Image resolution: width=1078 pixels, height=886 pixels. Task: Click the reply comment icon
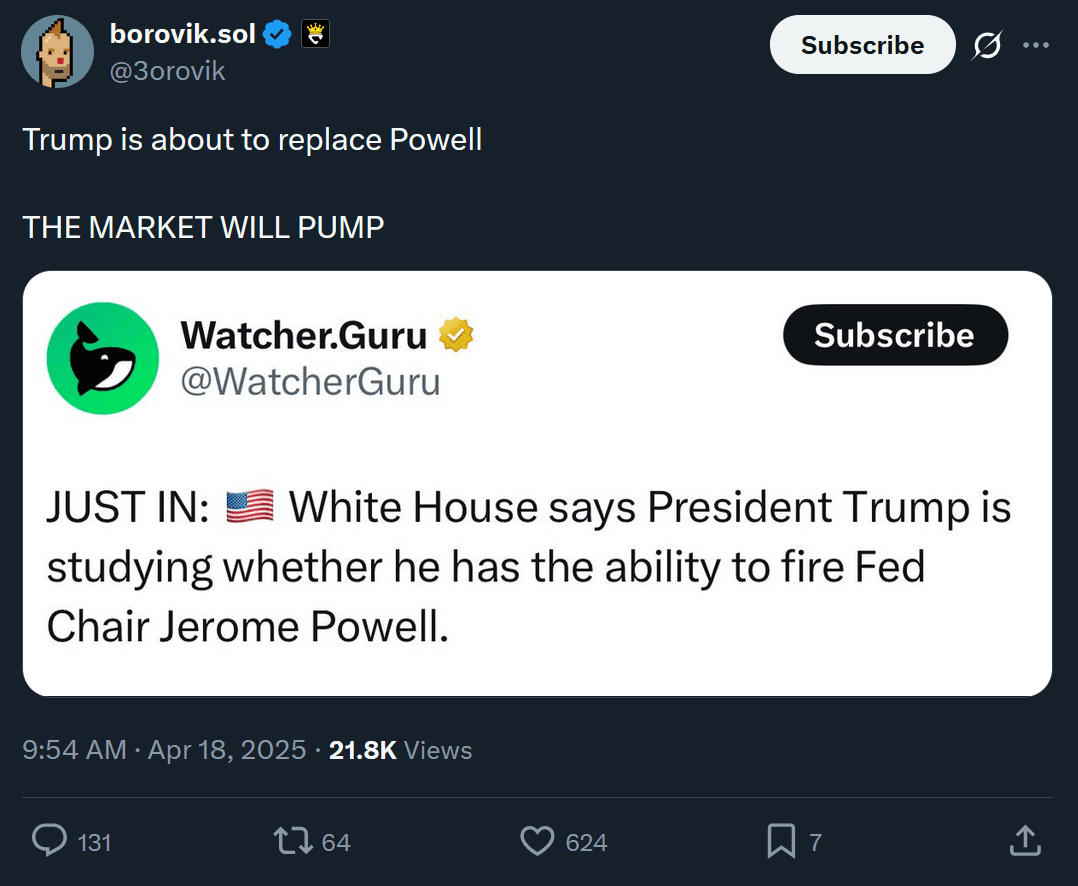click(49, 841)
